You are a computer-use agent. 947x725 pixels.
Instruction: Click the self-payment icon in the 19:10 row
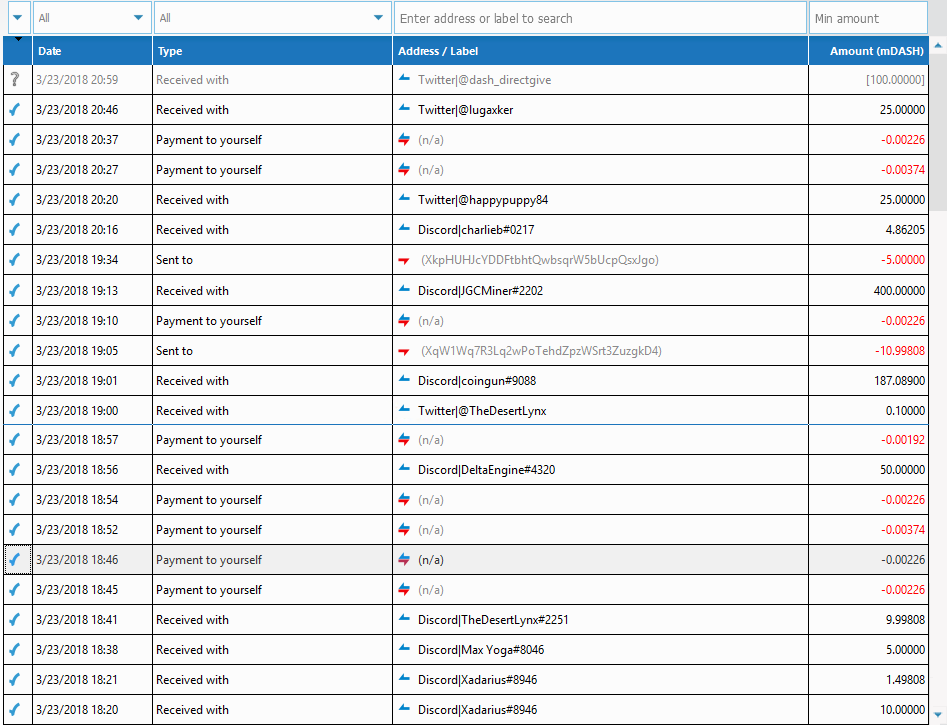(x=404, y=321)
